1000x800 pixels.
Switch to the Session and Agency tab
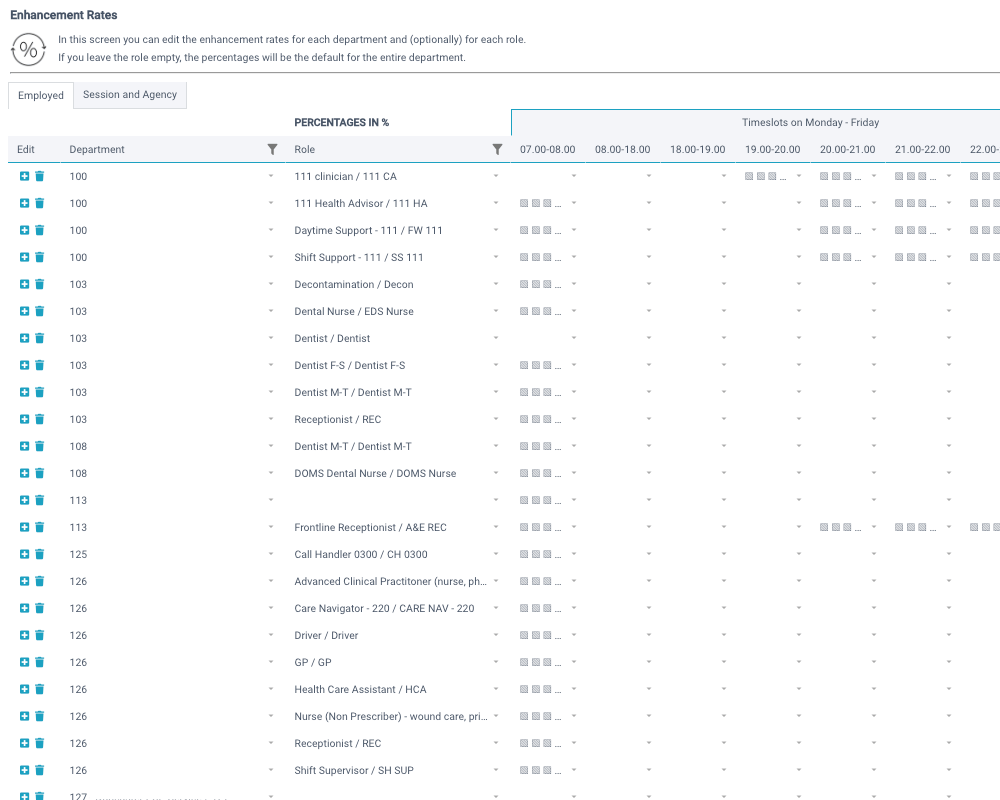pyautogui.click(x=130, y=95)
